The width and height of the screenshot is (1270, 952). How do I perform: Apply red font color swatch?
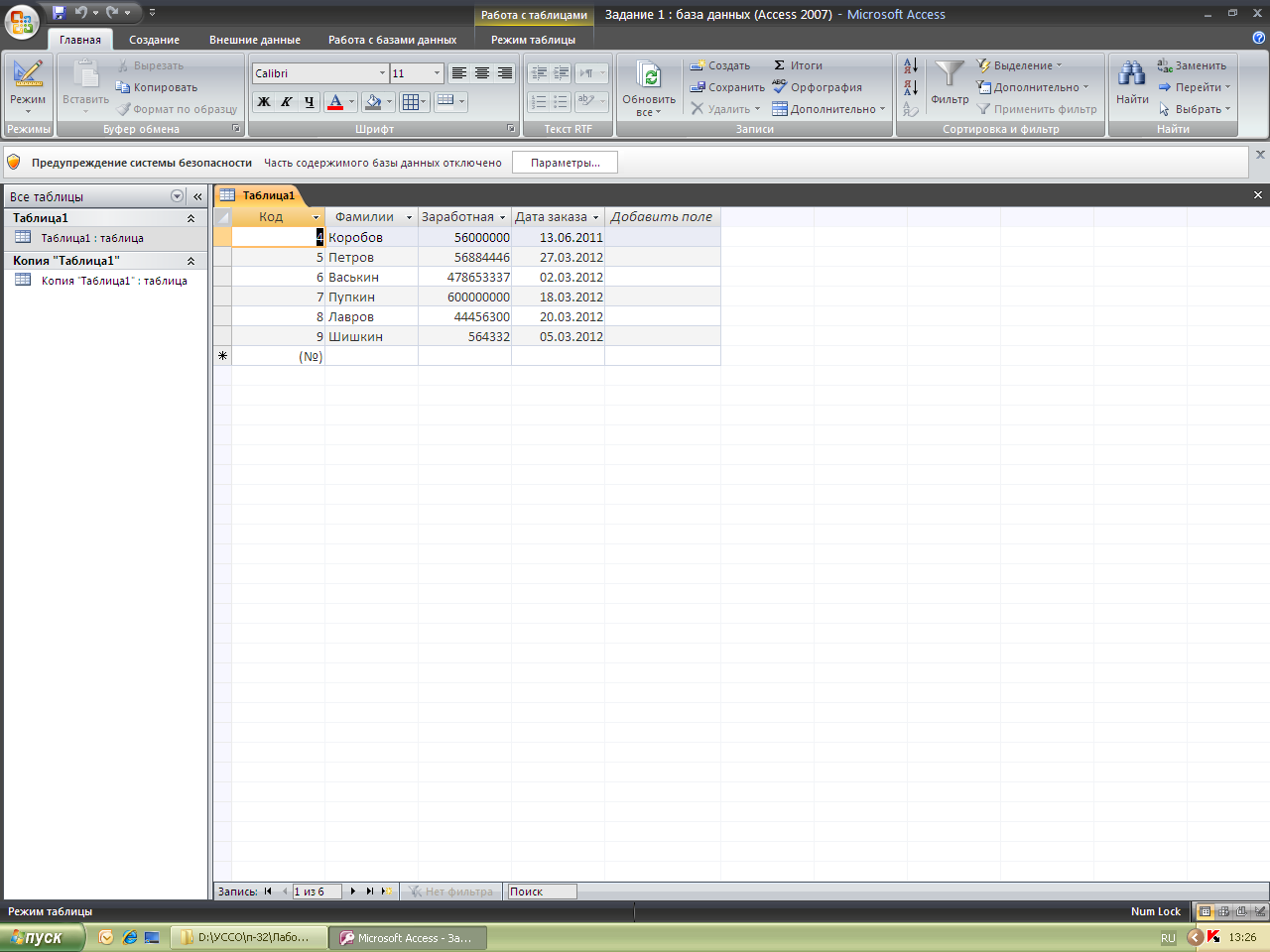click(335, 102)
